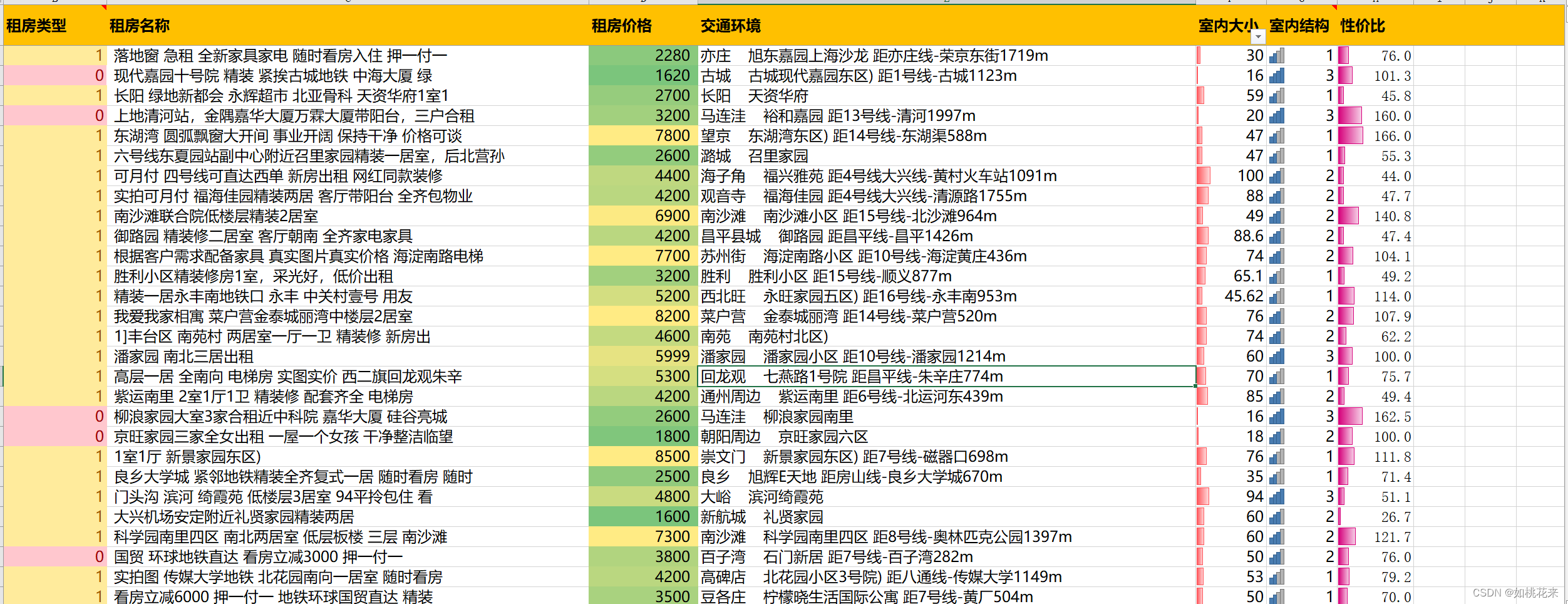This screenshot has width=1568, height=604.
Task: Click the signal-bar icon in the 回龙观 row
Action: coord(1277,377)
